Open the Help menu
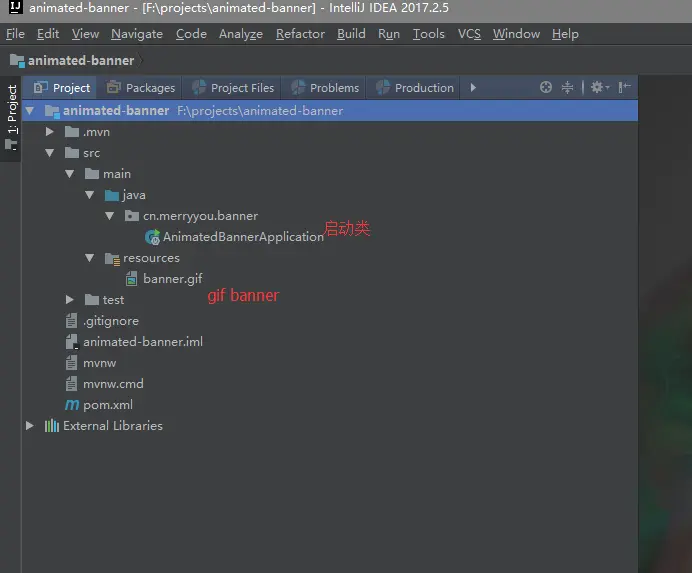Image resolution: width=692 pixels, height=573 pixels. pyautogui.click(x=565, y=34)
